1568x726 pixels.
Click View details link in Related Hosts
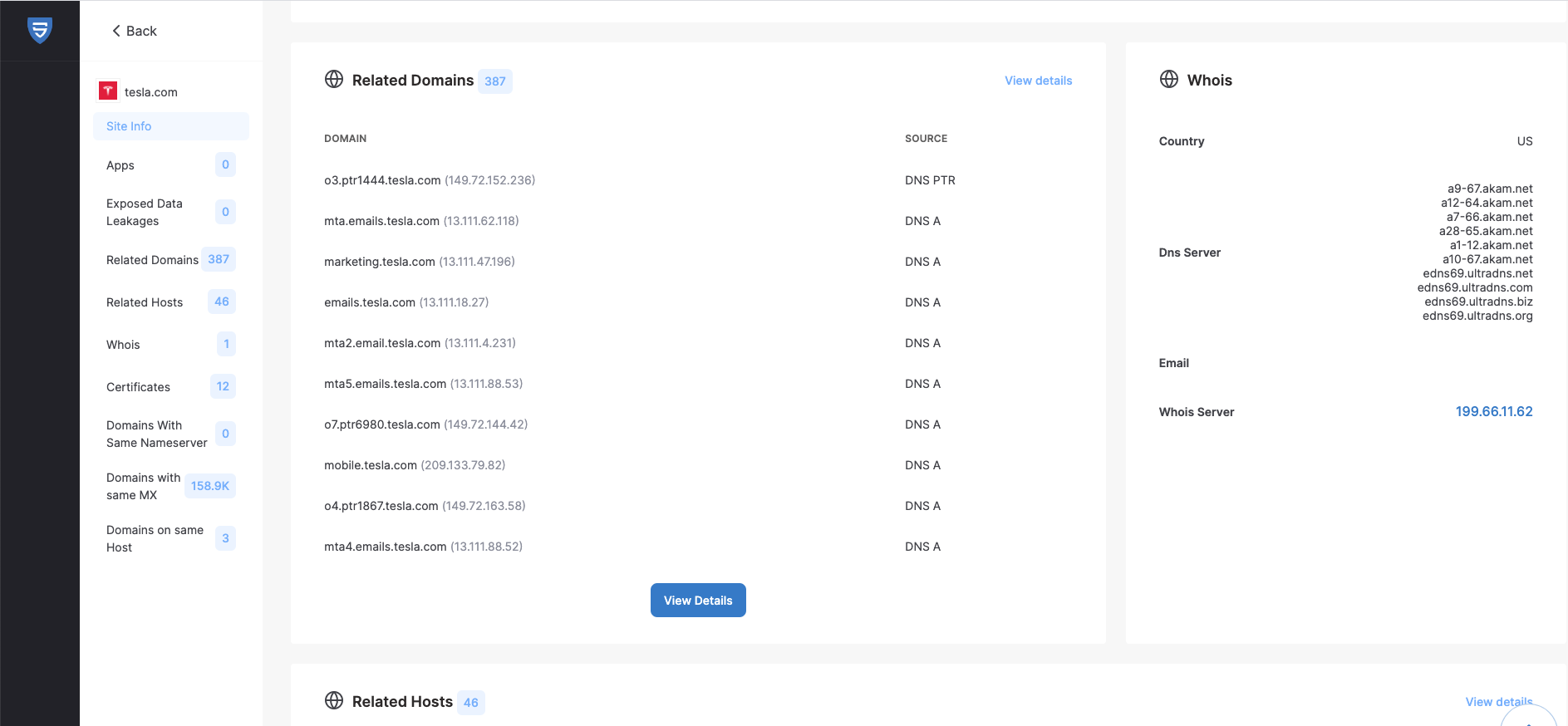(x=1498, y=702)
